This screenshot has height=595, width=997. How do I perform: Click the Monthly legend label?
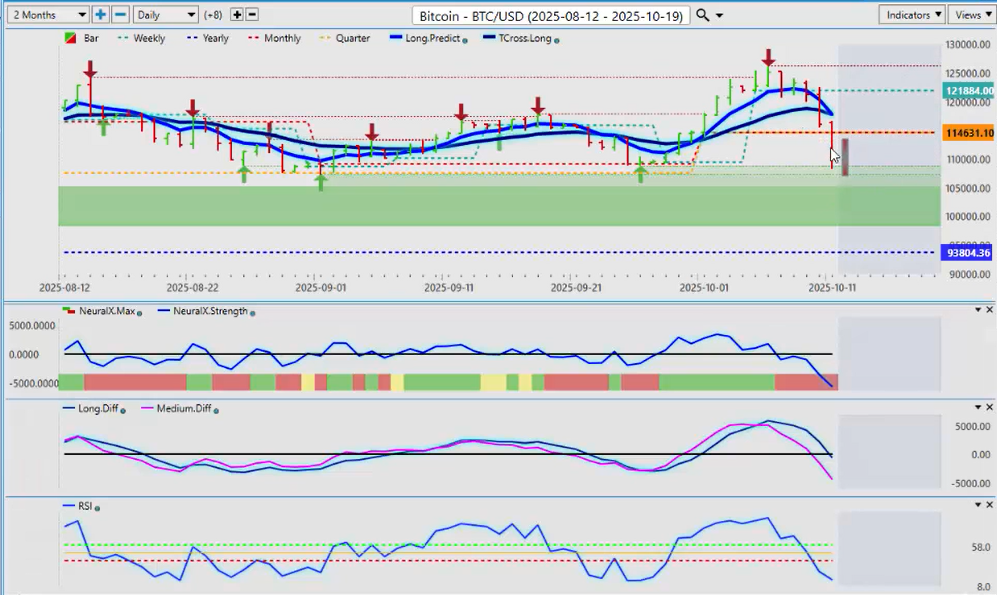tap(281, 38)
